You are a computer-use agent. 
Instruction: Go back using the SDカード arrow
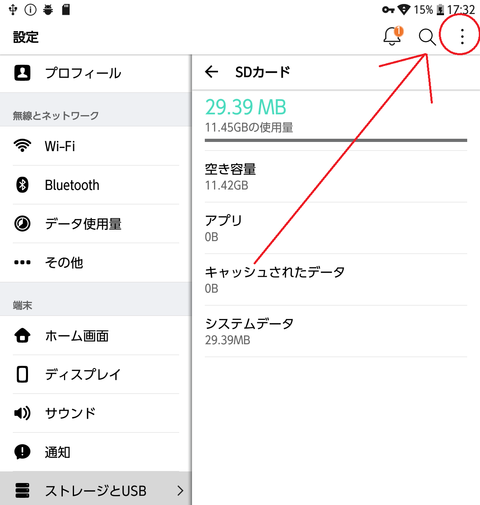tap(211, 72)
